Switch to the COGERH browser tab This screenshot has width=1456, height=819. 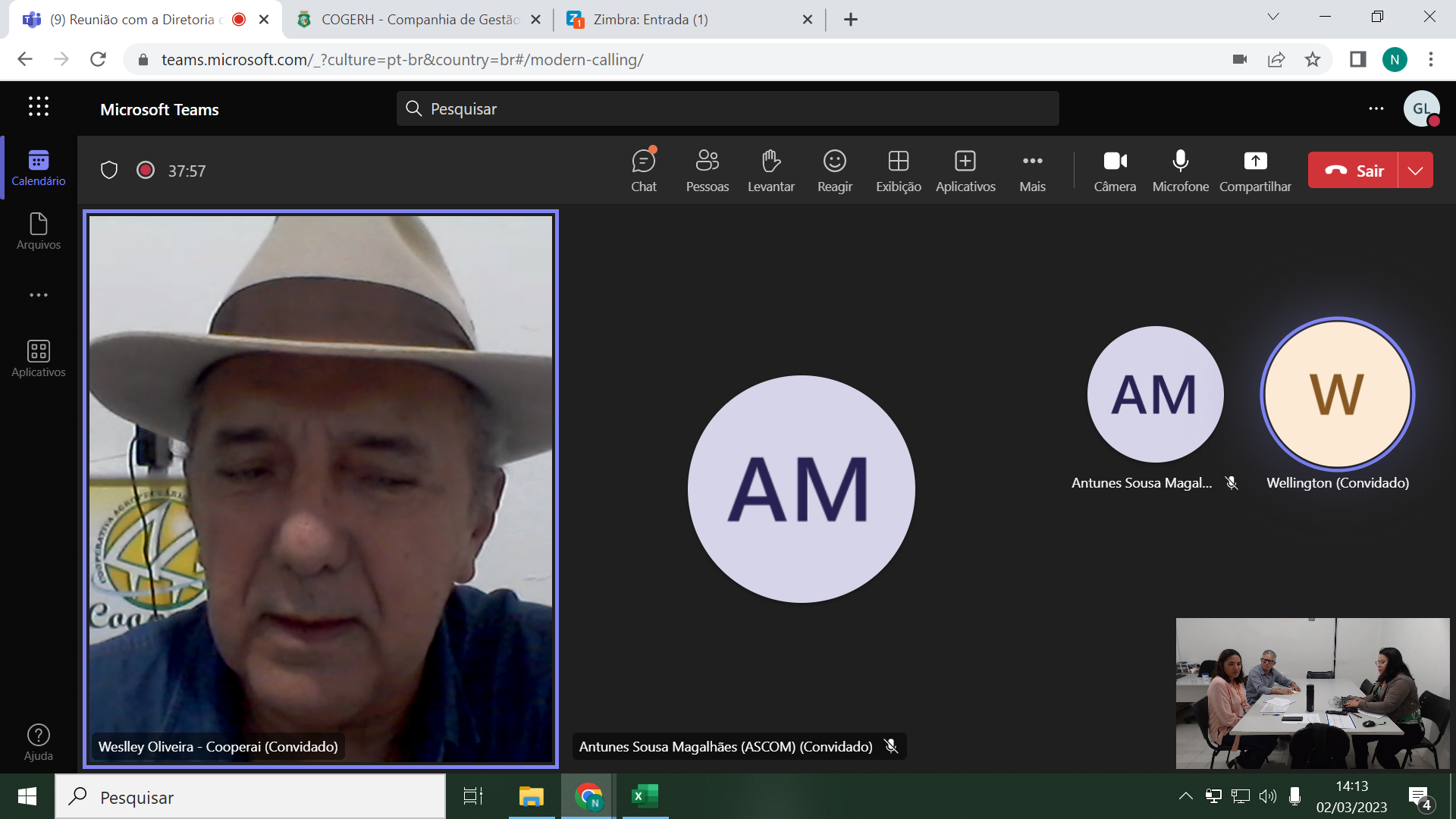click(x=418, y=20)
